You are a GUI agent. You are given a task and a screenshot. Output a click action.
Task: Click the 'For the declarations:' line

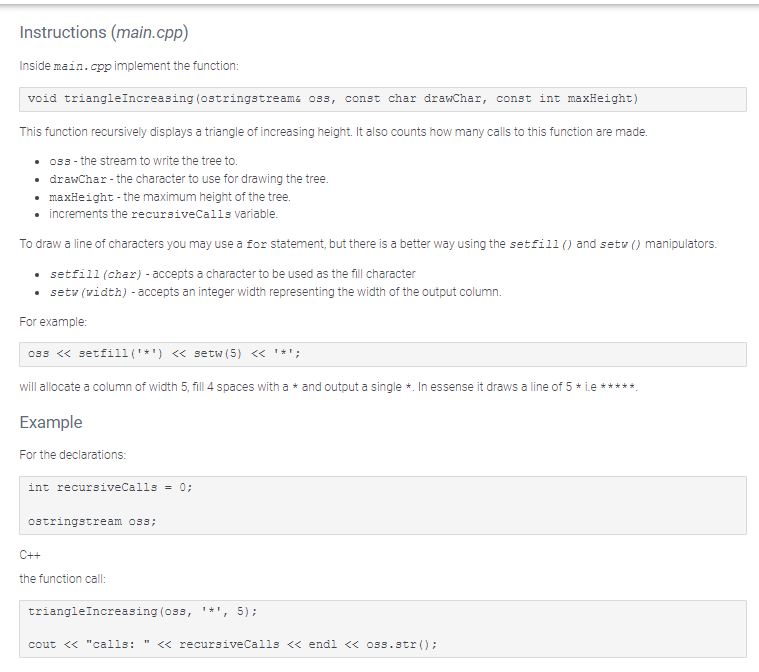(73, 455)
